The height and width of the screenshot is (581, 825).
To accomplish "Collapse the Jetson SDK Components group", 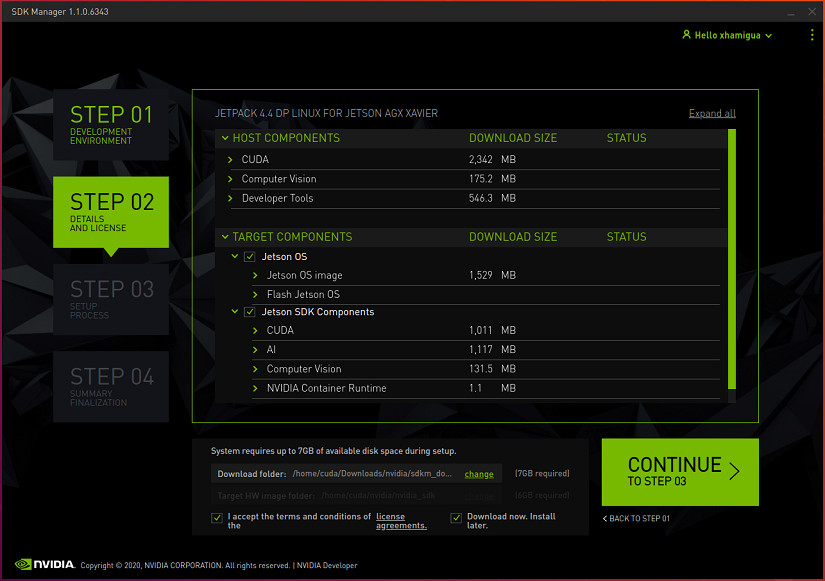I will (235, 312).
